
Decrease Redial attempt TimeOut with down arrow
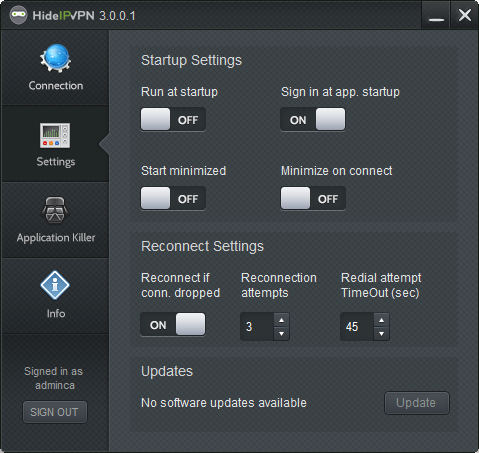tap(382, 334)
